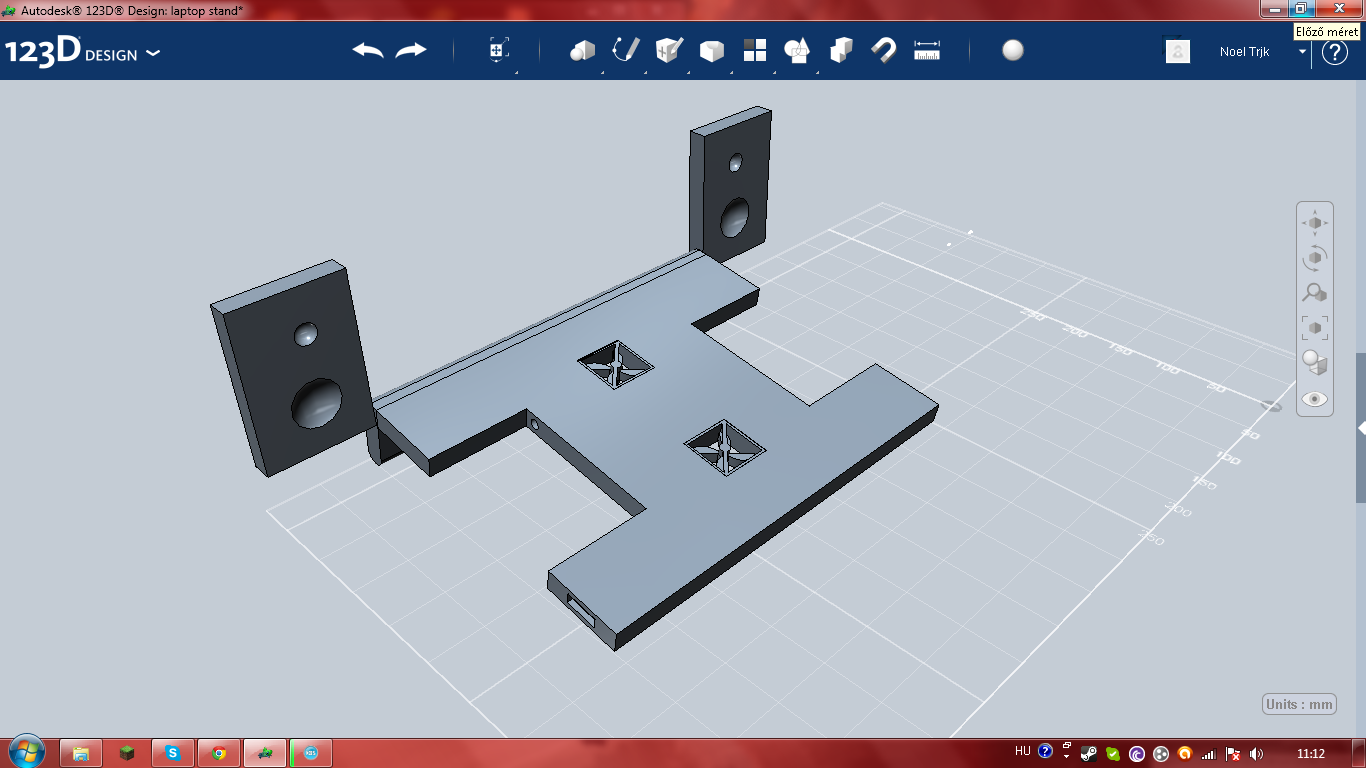Open the Primitives shapes tool
The height and width of the screenshot is (768, 1366).
[582, 51]
